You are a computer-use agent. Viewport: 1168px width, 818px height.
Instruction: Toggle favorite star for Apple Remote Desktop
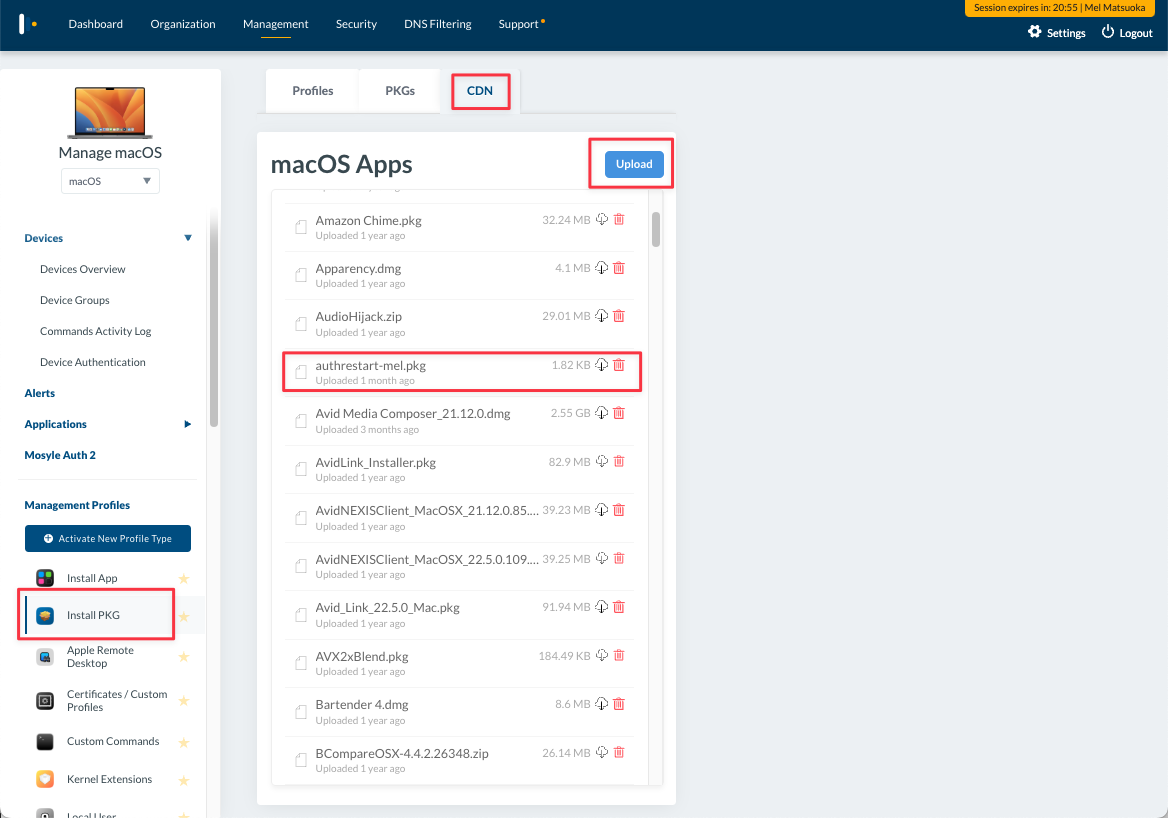tap(184, 657)
